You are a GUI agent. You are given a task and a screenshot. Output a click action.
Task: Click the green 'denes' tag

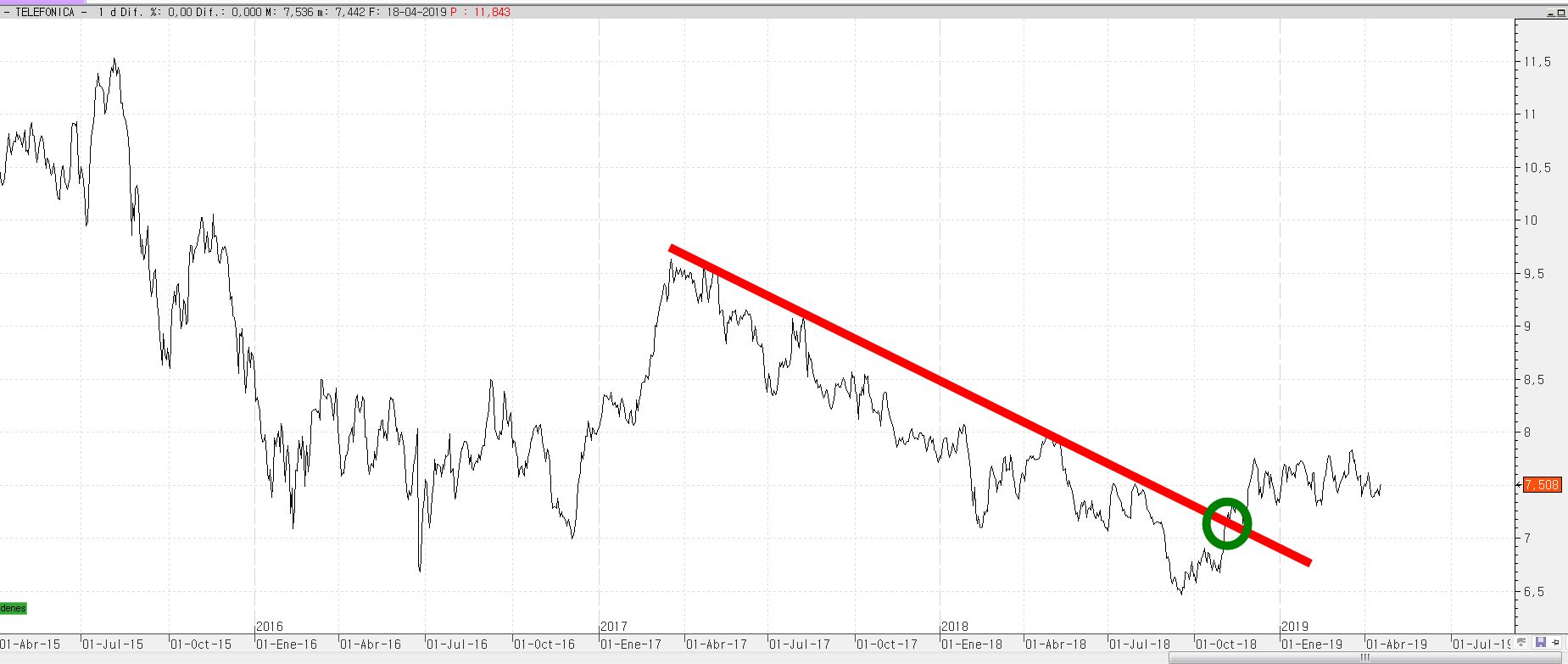pyautogui.click(x=13, y=608)
